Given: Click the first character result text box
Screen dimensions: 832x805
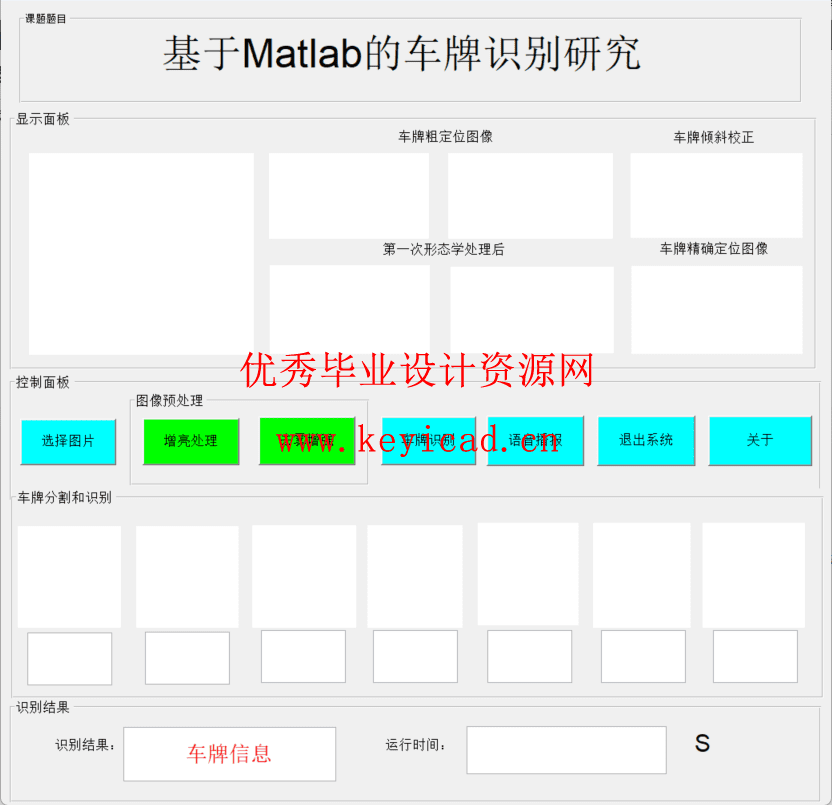Looking at the screenshot, I should (70, 659).
